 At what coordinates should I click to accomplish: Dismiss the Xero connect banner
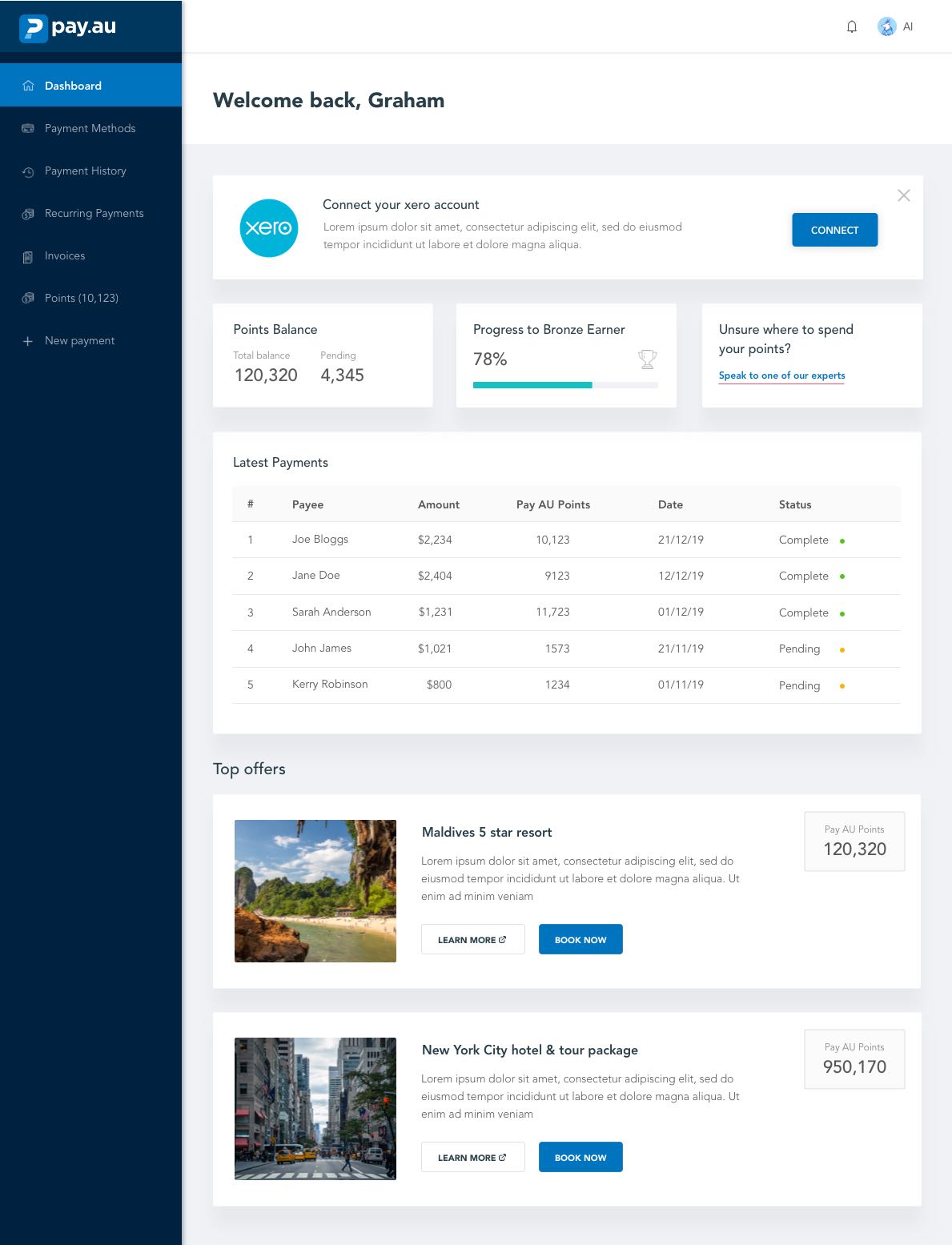(903, 195)
